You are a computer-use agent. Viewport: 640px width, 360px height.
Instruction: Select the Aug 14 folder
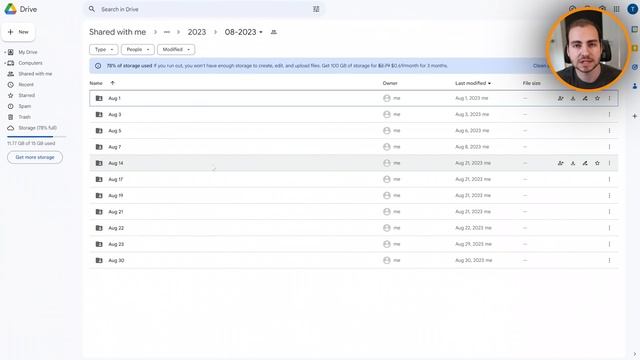[x=353, y=163]
